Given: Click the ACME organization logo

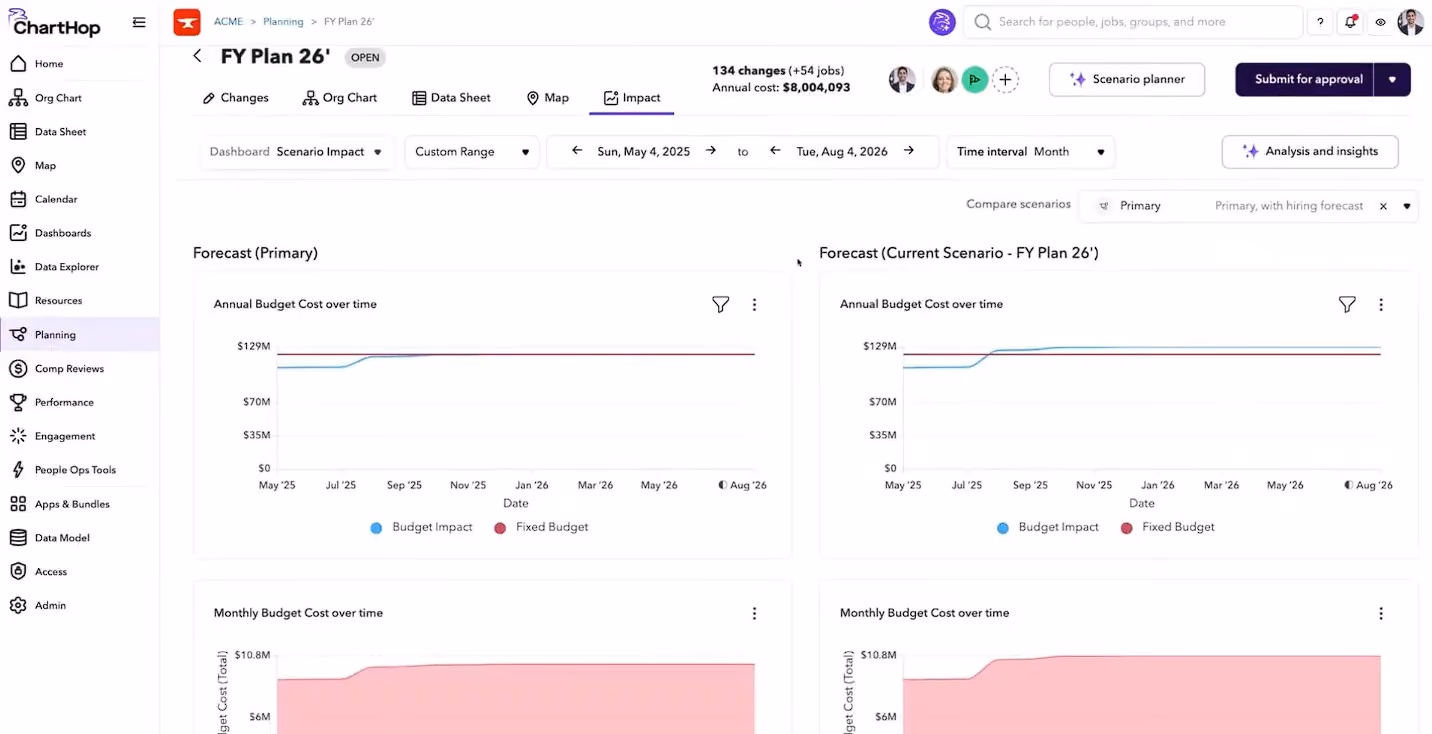Looking at the screenshot, I should (x=187, y=22).
